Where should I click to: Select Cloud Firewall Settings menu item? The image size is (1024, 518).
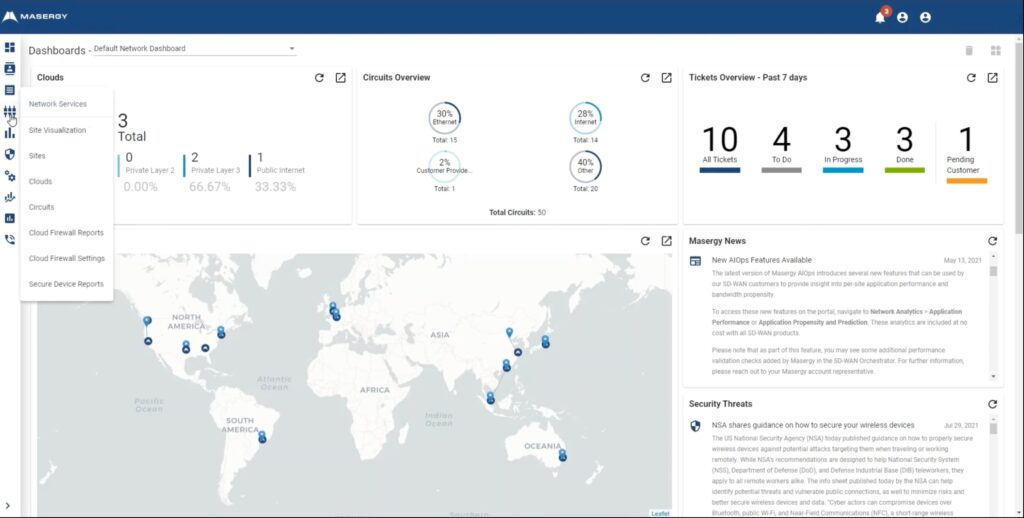(x=67, y=258)
